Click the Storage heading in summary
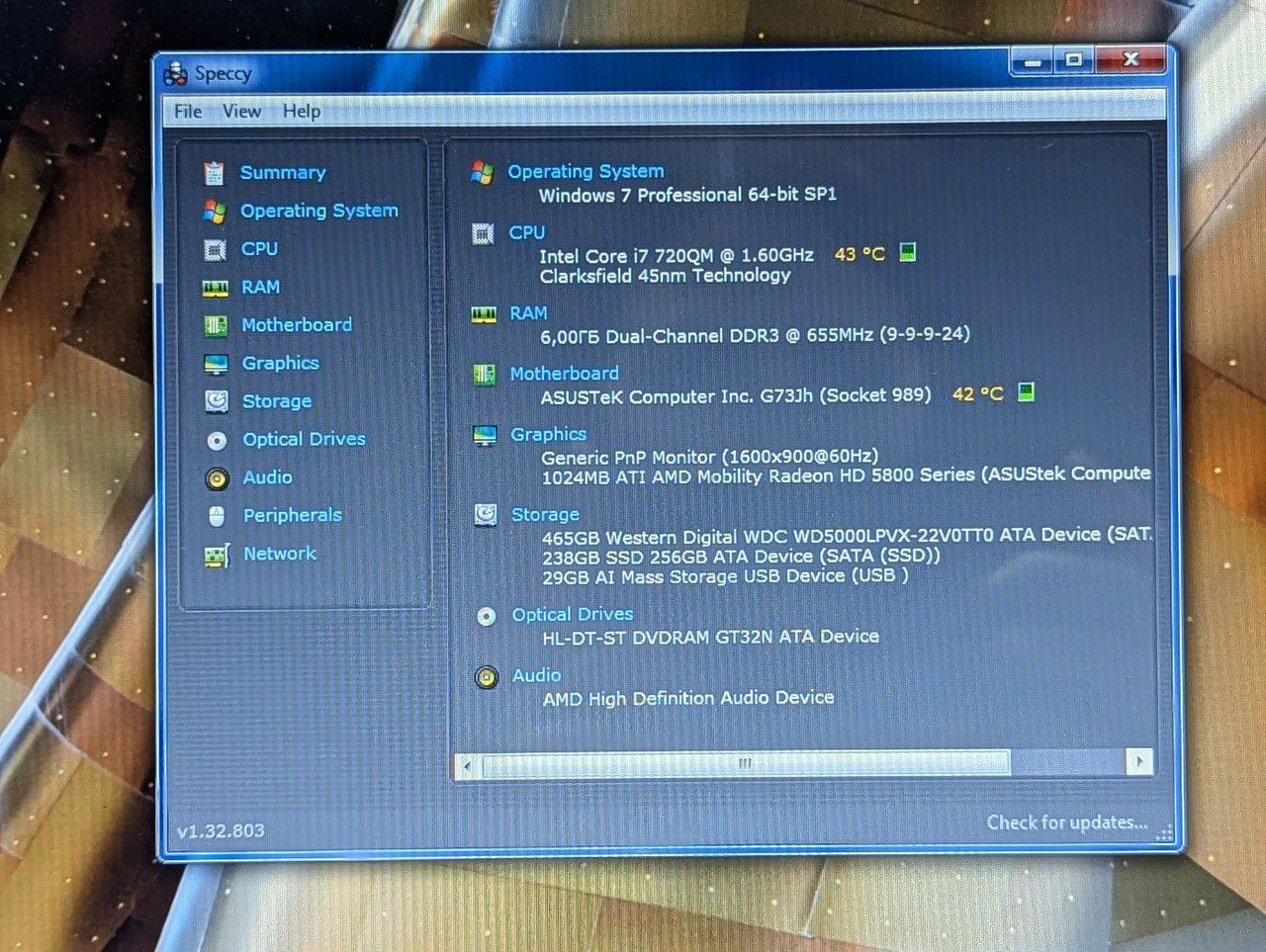This screenshot has height=952, width=1266. click(545, 514)
